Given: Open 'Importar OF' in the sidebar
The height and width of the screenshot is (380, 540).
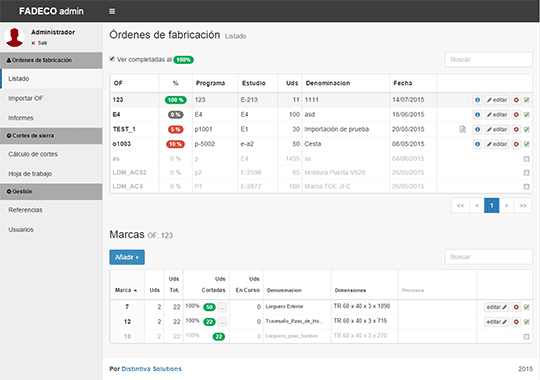Looking at the screenshot, I should 51,98.
